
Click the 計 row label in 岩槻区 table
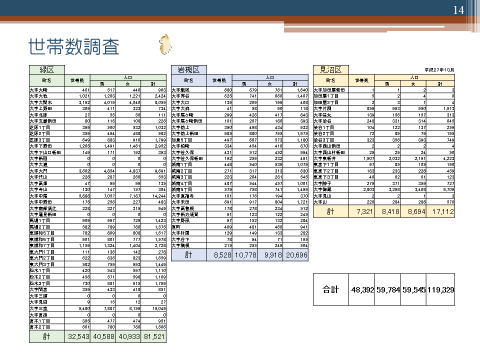pos(189,255)
